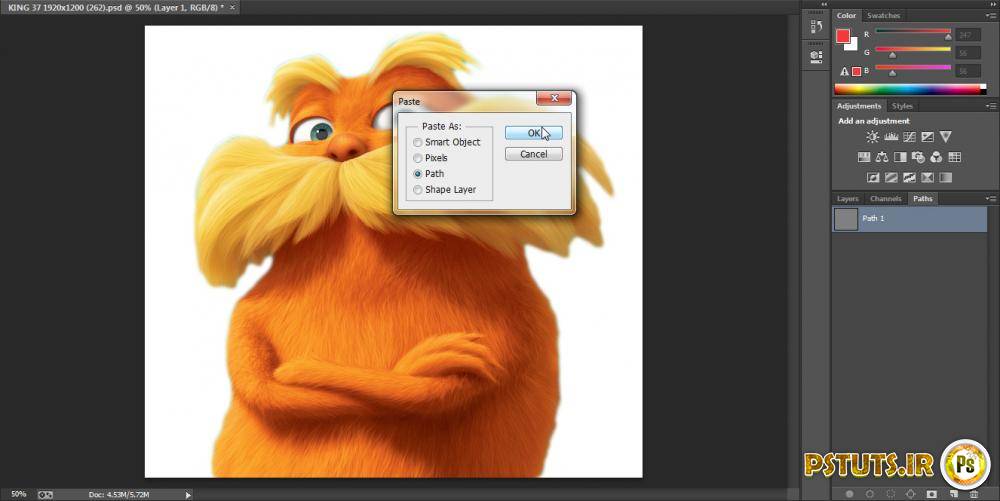Confirm Paste dialog with OK
Image resolution: width=1000 pixels, height=501 pixels.
[x=534, y=133]
